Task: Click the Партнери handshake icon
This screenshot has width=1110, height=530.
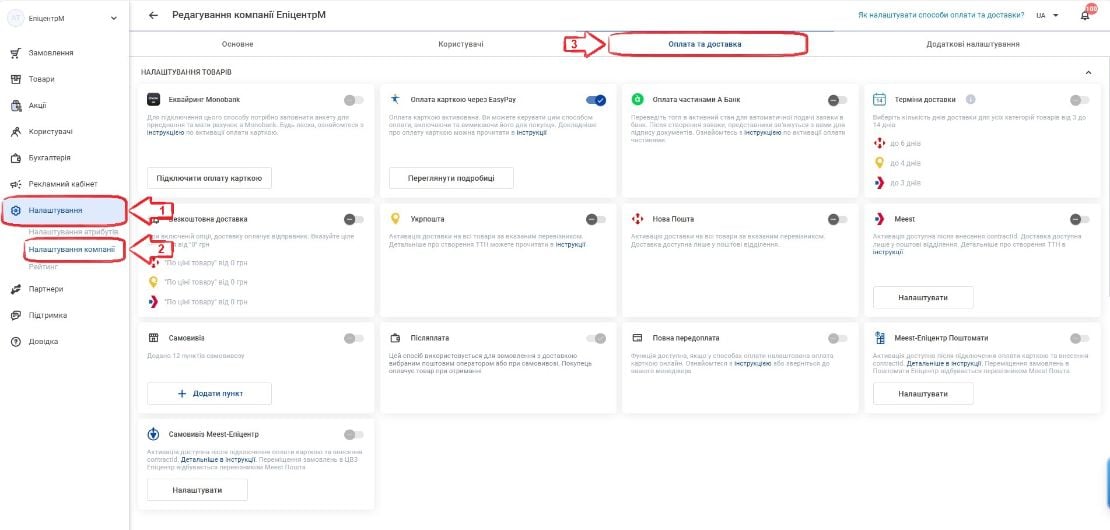Action: tap(16, 289)
